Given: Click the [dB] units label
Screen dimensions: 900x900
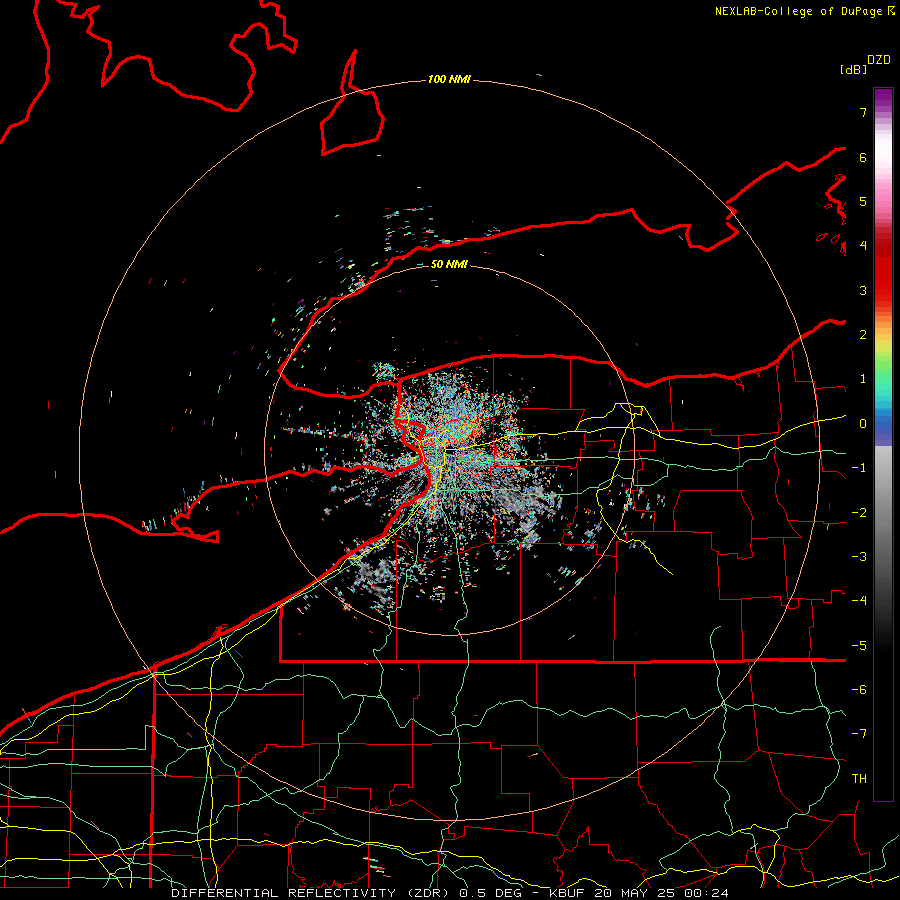Looking at the screenshot, I should (x=853, y=69).
